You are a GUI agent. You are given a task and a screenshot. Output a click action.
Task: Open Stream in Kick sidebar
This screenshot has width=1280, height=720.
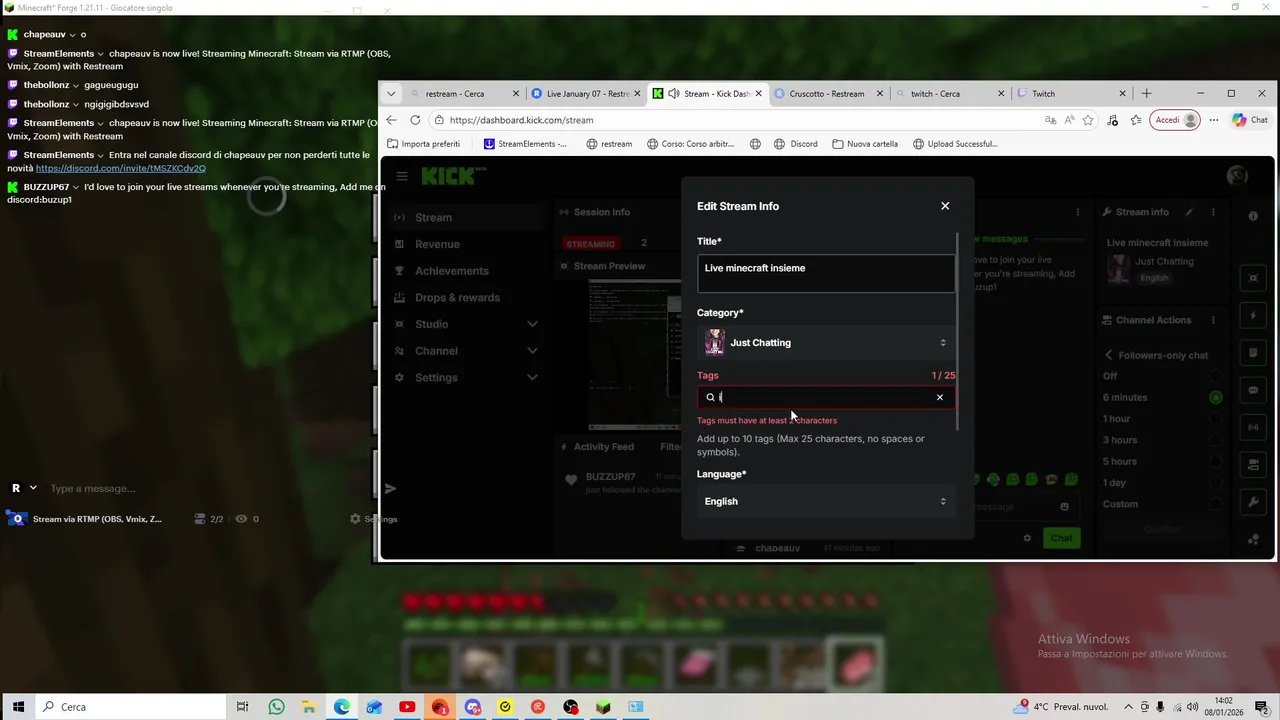[x=433, y=217]
